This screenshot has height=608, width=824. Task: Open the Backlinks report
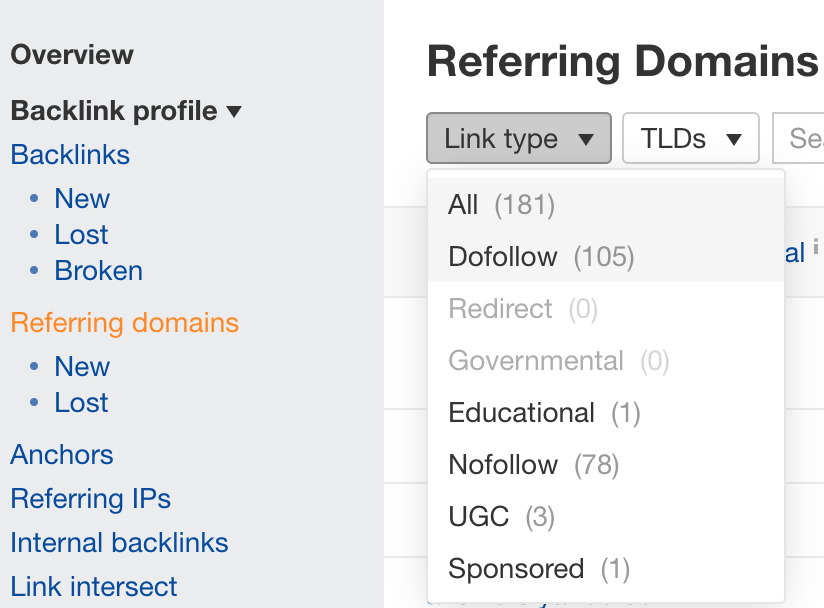(x=70, y=155)
